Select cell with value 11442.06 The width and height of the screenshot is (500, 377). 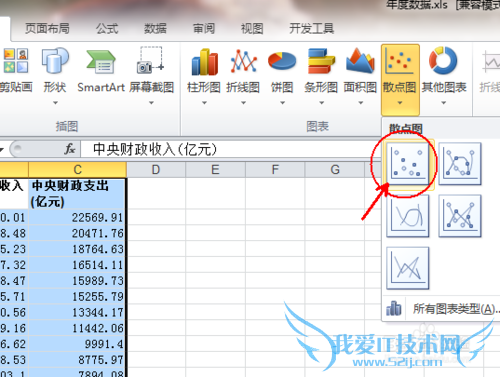pos(77,328)
